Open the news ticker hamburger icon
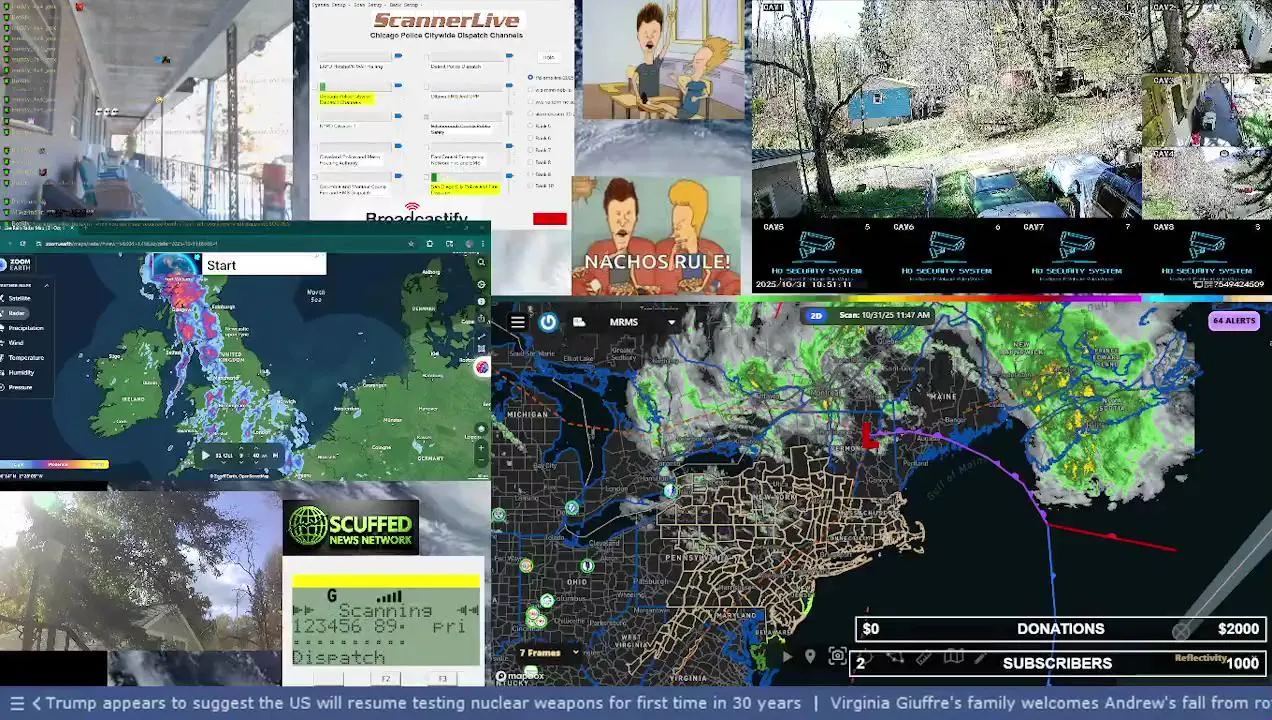Viewport: 1272px width, 720px height. pyautogui.click(x=16, y=703)
